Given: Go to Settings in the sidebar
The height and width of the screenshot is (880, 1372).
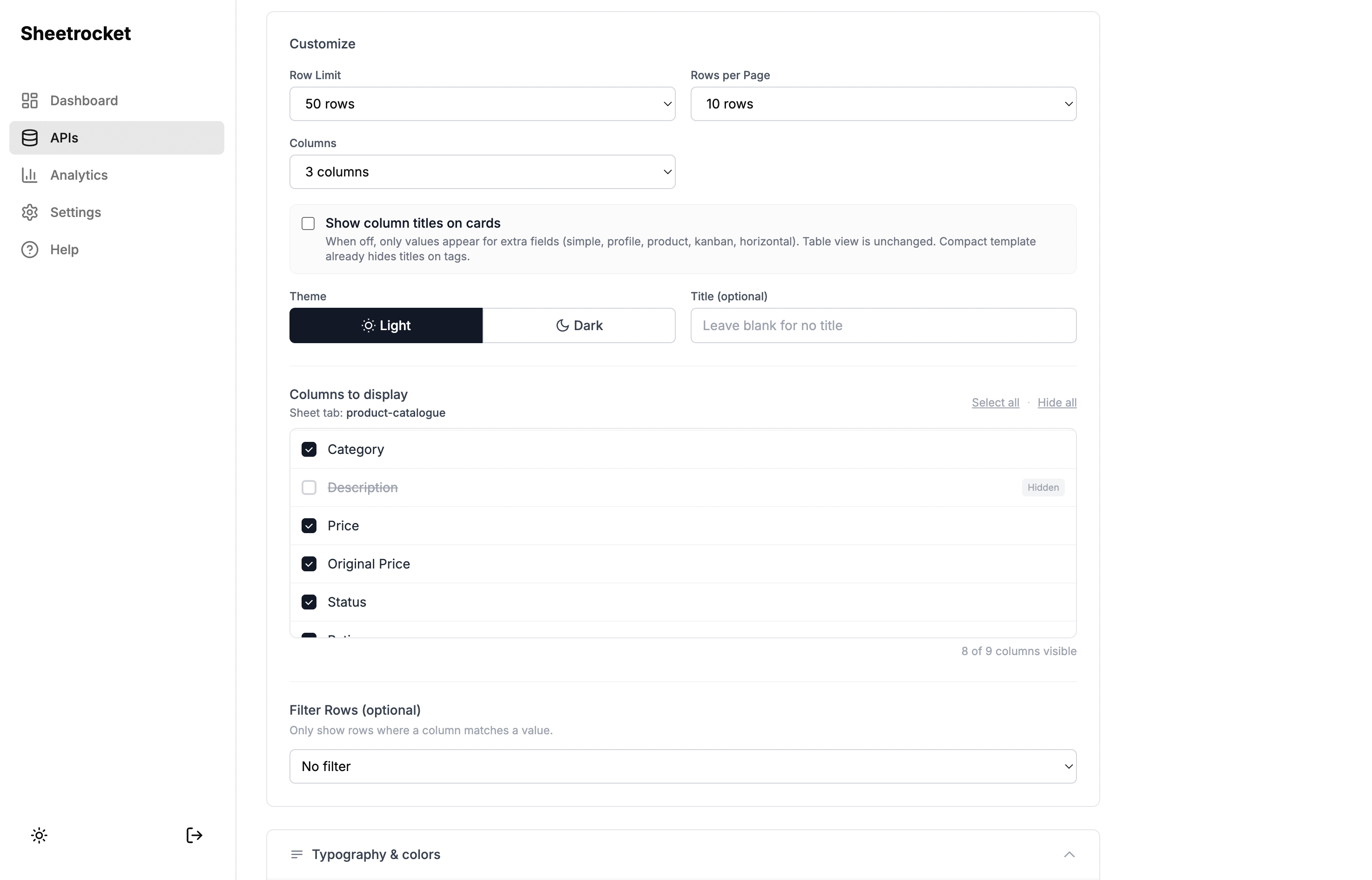Looking at the screenshot, I should 75,213.
